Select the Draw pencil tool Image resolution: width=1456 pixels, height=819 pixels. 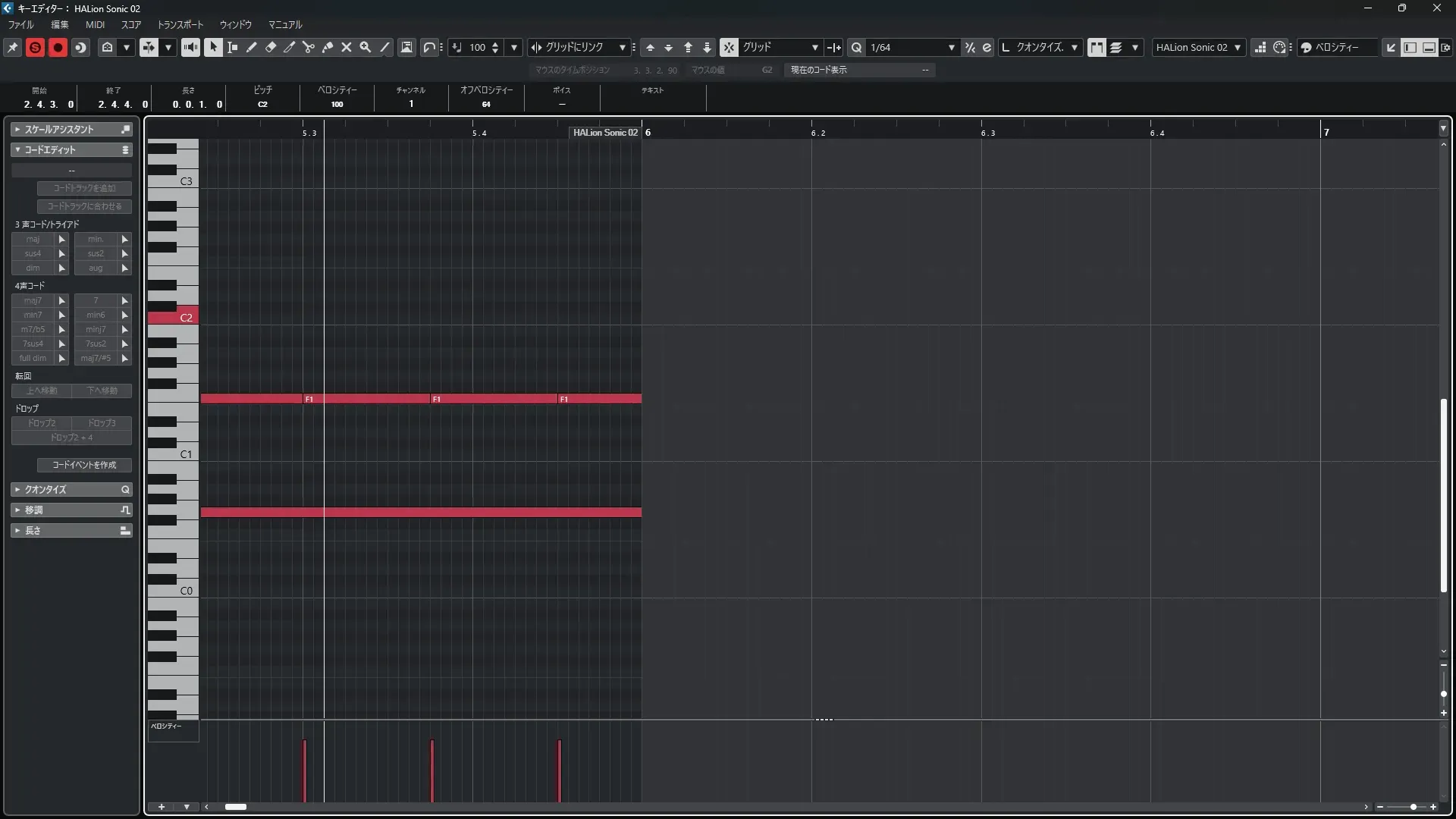point(252,47)
